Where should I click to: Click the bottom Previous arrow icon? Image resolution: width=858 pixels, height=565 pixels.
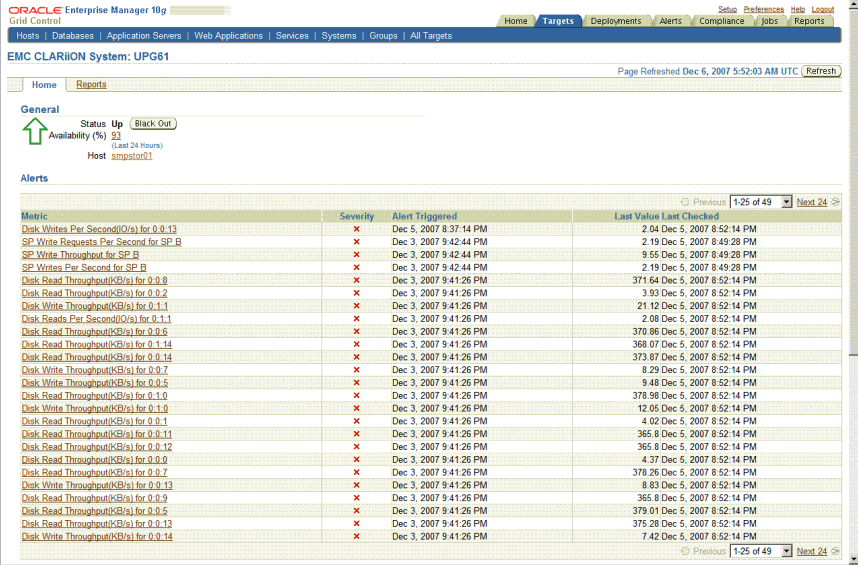click(685, 551)
